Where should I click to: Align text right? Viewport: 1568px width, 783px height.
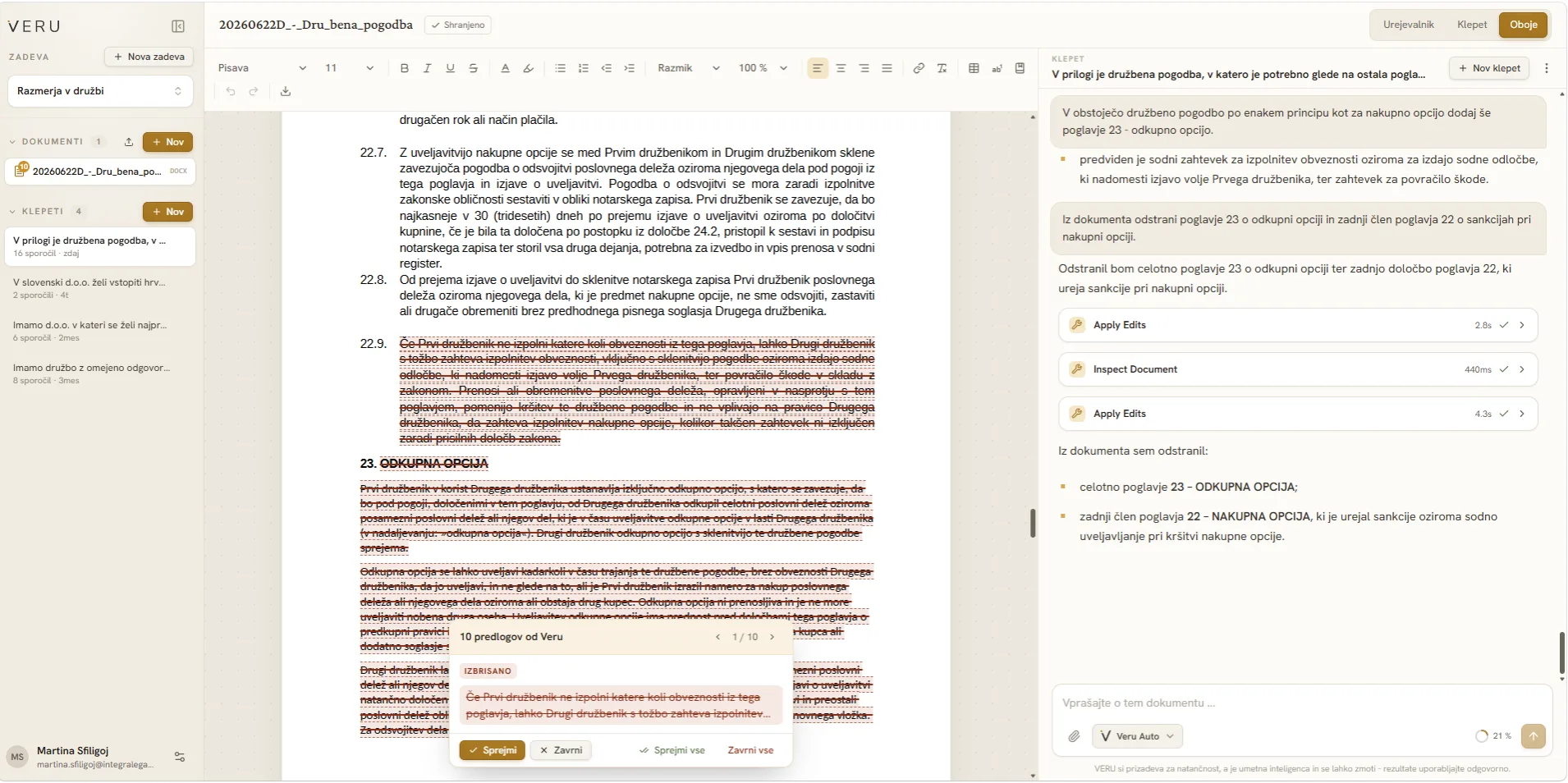click(864, 68)
